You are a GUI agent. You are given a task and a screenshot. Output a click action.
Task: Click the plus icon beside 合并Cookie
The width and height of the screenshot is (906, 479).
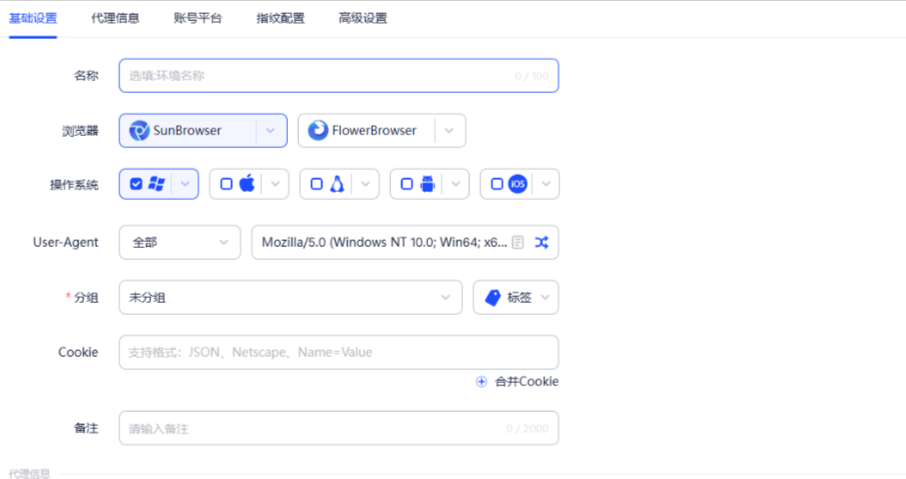[x=481, y=382]
